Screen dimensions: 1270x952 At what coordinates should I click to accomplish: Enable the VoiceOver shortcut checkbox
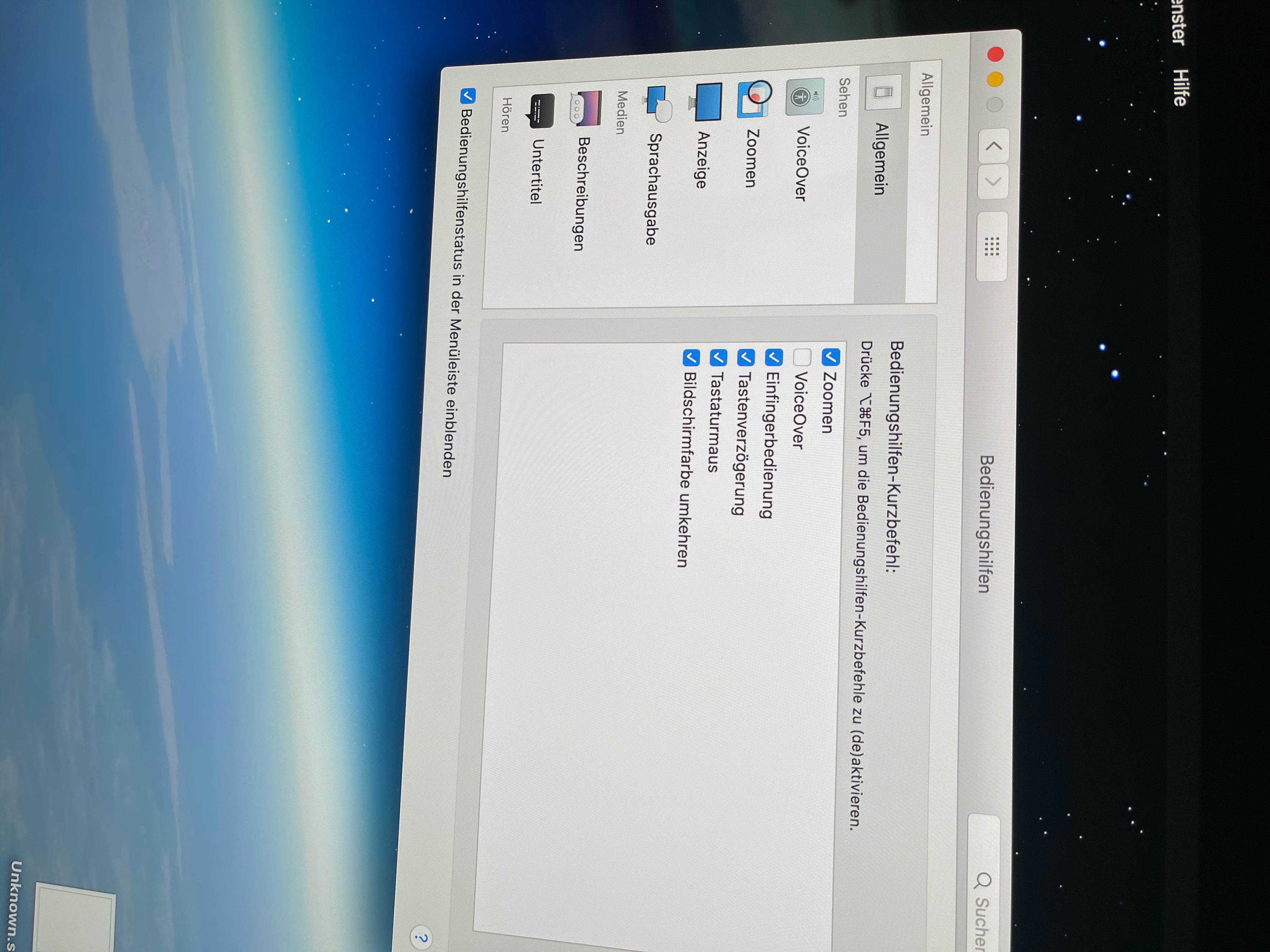[802, 357]
